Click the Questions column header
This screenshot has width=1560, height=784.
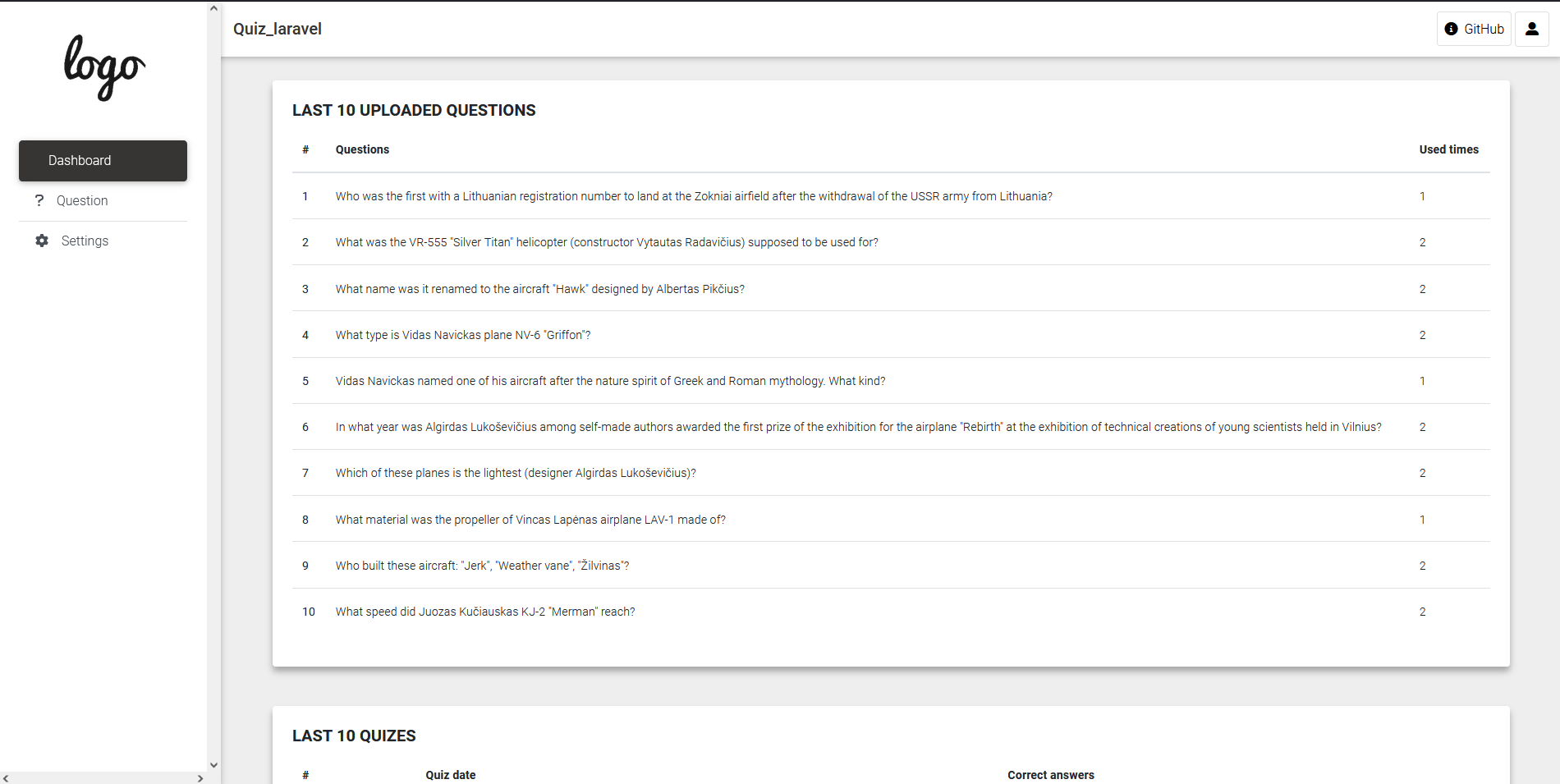tap(362, 149)
